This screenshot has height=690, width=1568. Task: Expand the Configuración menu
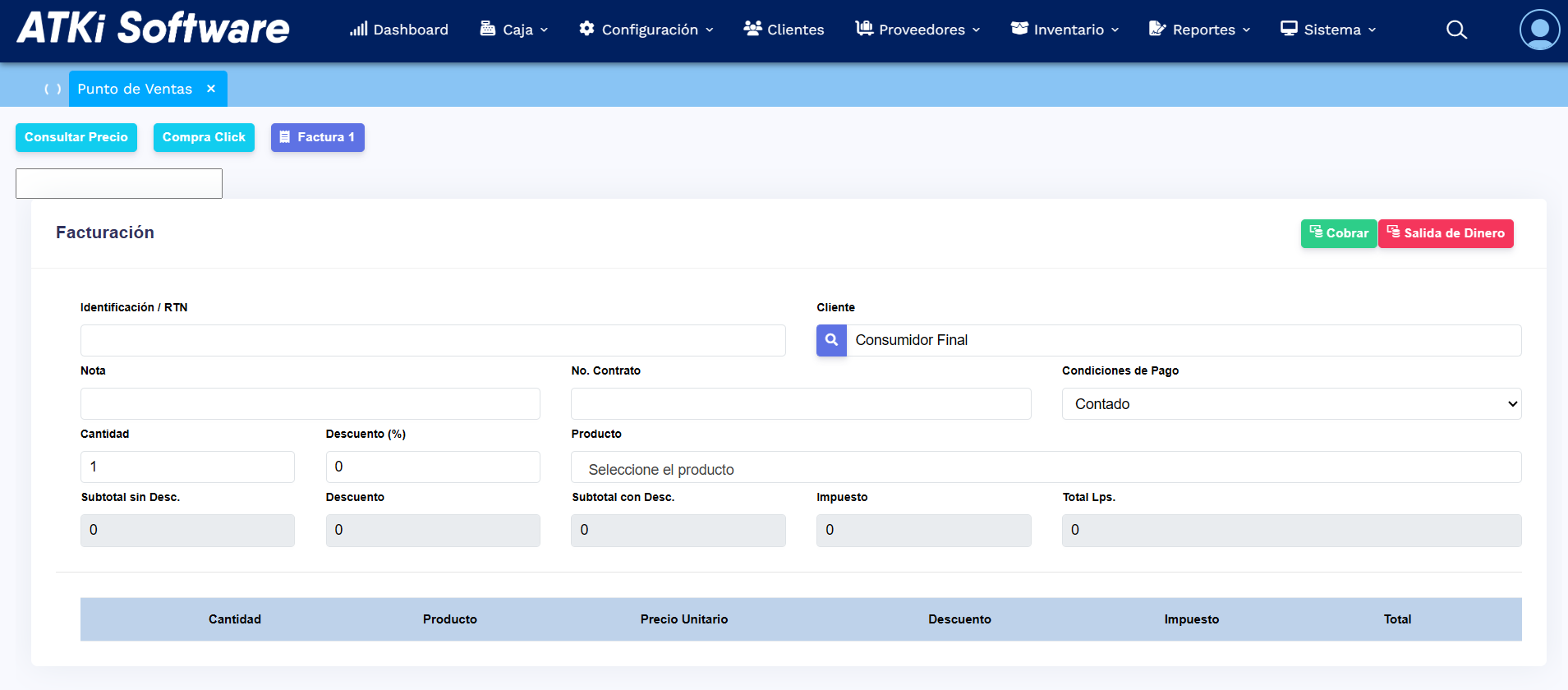tap(646, 30)
